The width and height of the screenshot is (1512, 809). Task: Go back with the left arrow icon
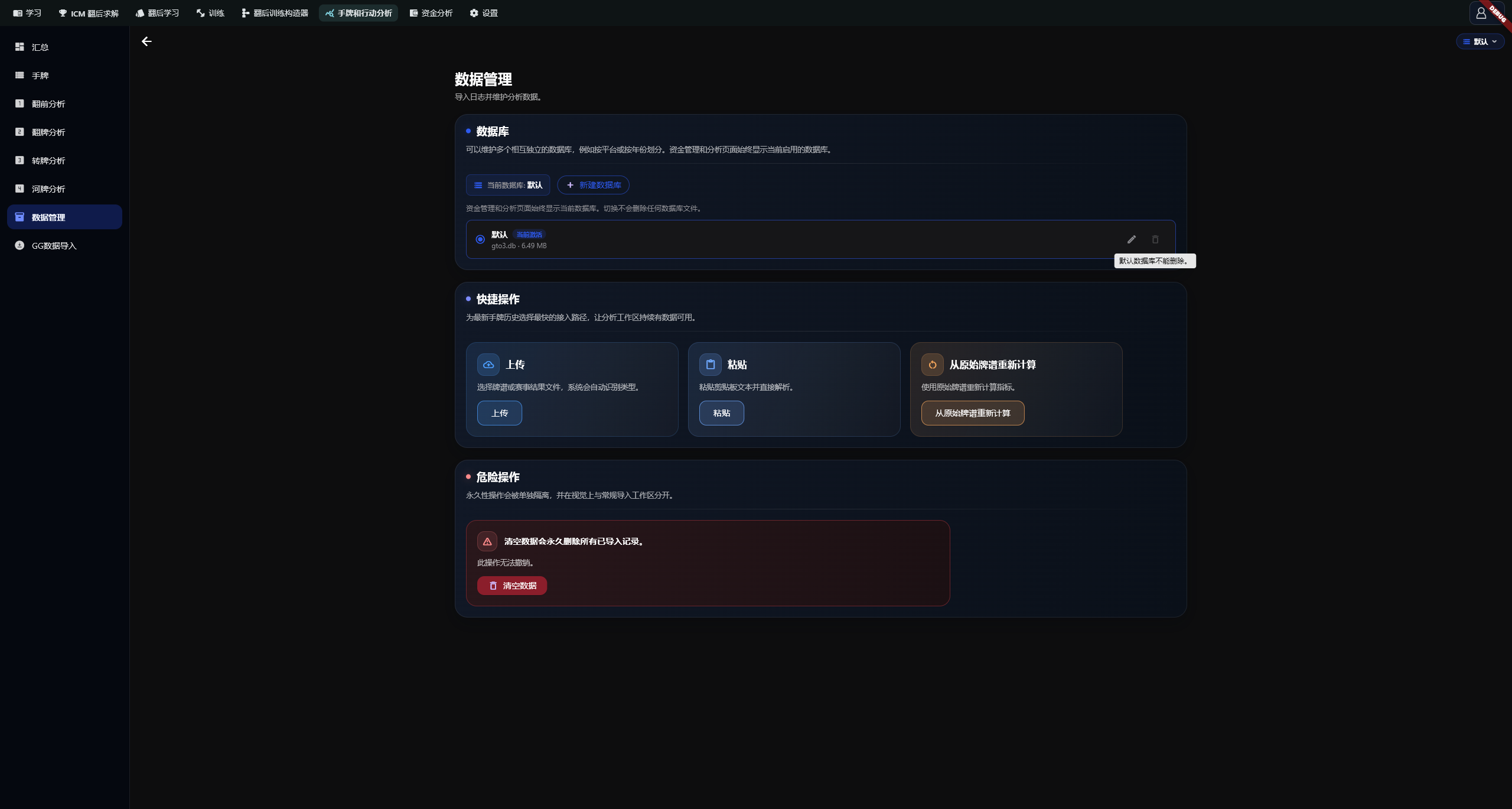click(146, 41)
